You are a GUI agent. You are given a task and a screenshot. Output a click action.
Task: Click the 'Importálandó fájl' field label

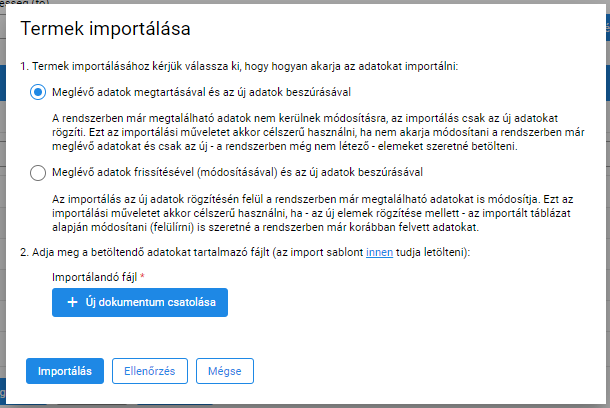click(x=95, y=277)
